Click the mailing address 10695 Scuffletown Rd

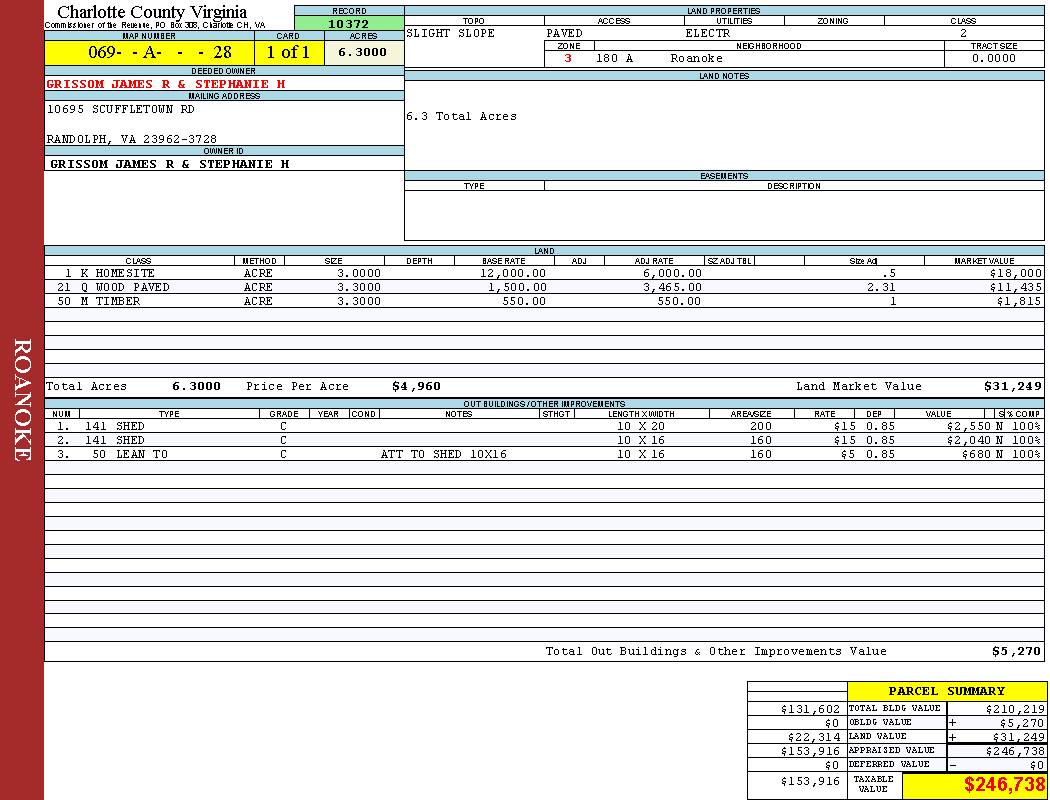[121, 109]
